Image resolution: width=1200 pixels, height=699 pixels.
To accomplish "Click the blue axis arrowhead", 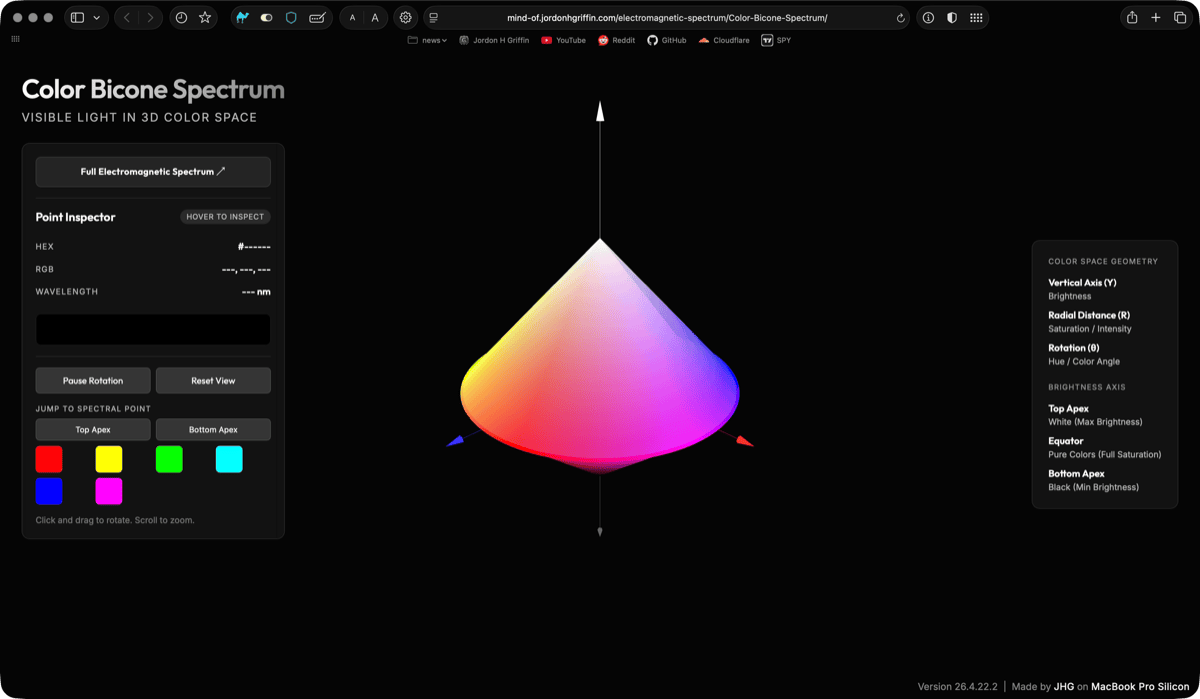I will click(x=455, y=441).
